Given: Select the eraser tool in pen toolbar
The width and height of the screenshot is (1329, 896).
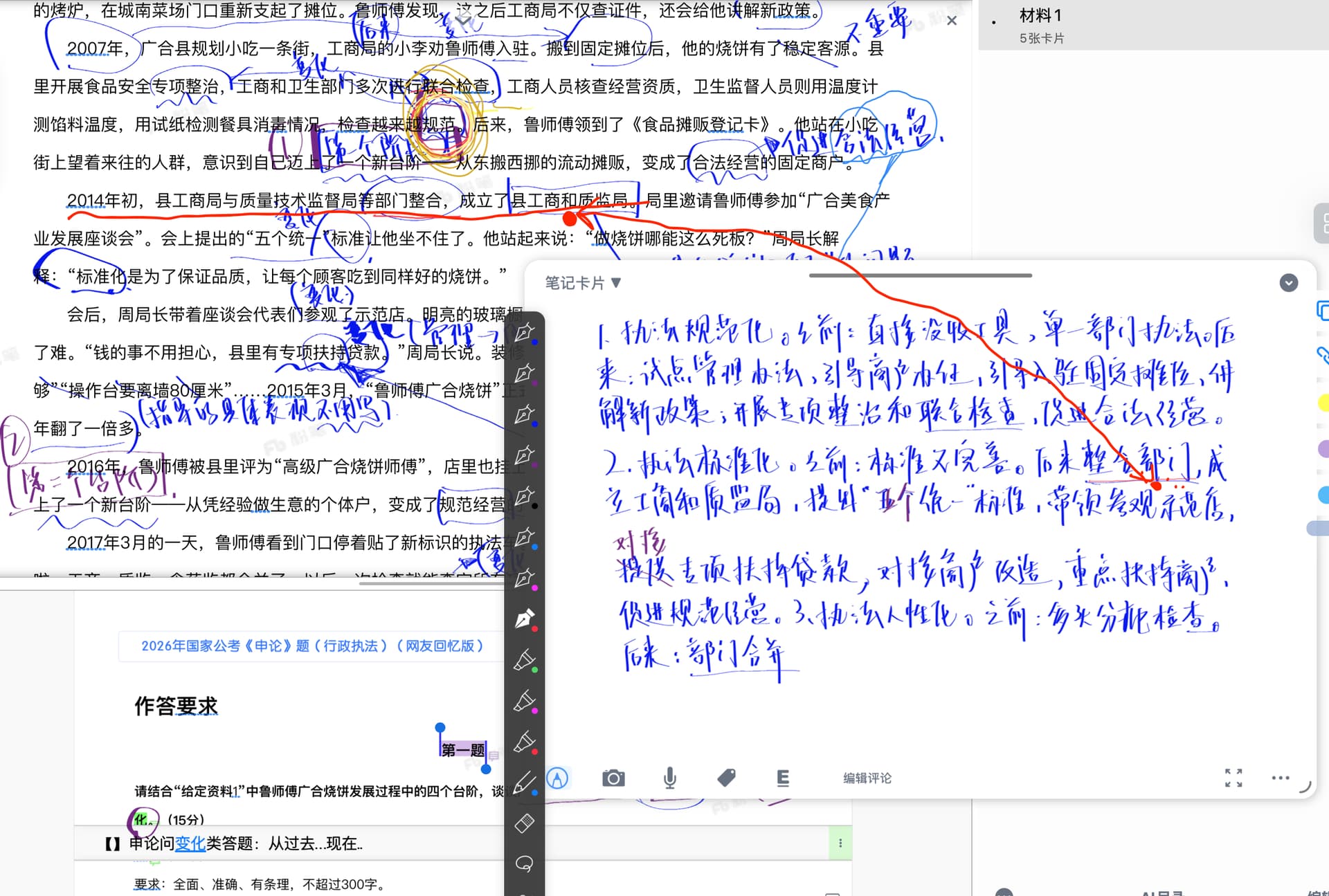Looking at the screenshot, I should point(525,823).
